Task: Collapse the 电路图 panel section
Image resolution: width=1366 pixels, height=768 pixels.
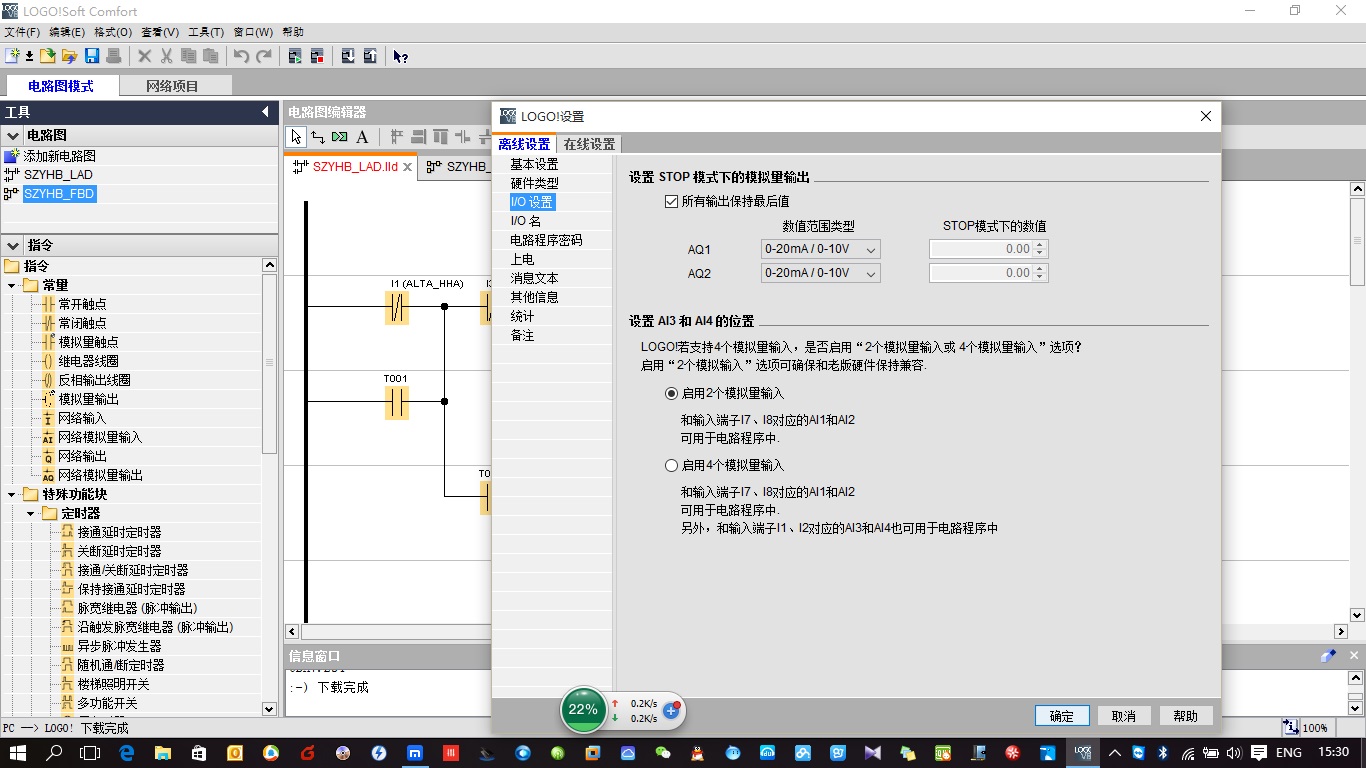Action: [13, 135]
